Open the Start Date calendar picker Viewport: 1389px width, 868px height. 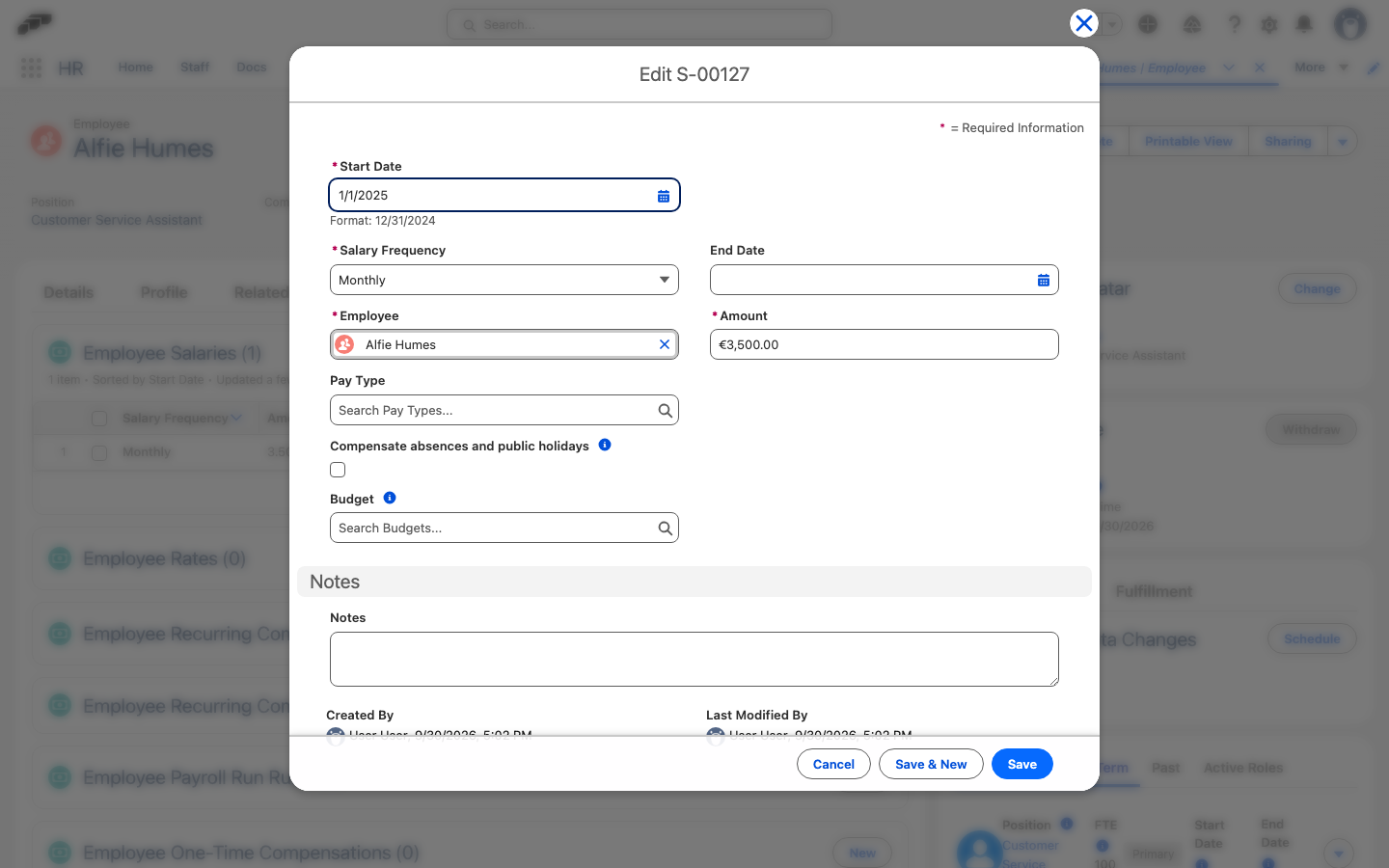664,196
